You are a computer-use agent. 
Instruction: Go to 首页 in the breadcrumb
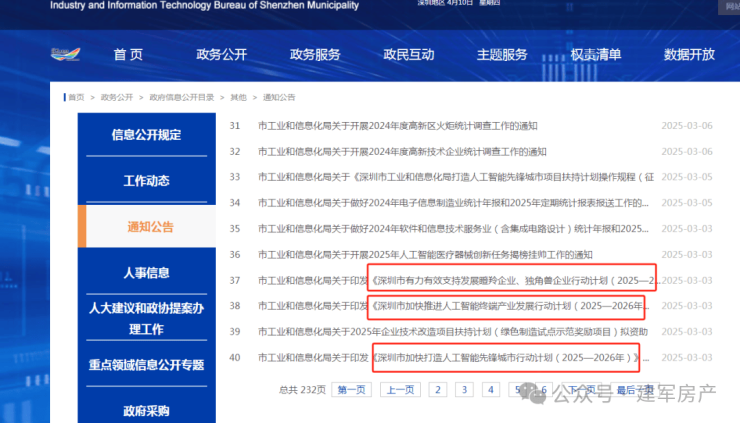tap(76, 97)
